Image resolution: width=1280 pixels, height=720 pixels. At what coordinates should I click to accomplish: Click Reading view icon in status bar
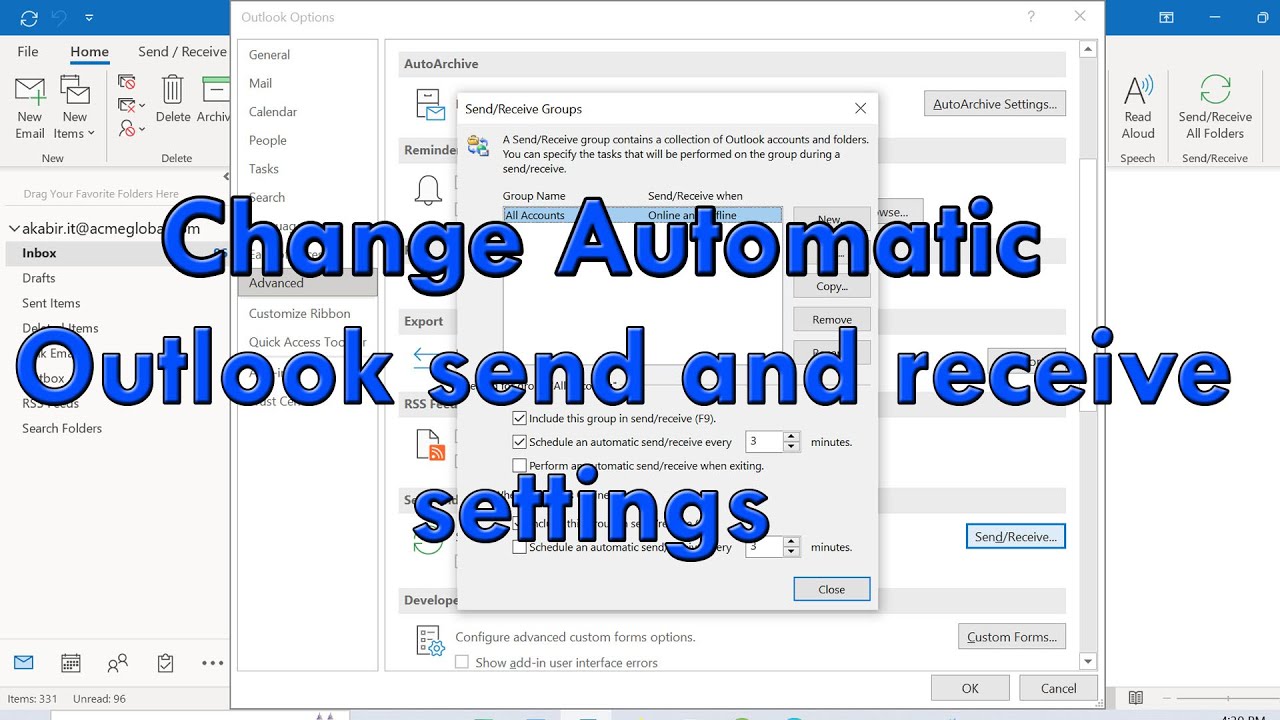point(1136,698)
